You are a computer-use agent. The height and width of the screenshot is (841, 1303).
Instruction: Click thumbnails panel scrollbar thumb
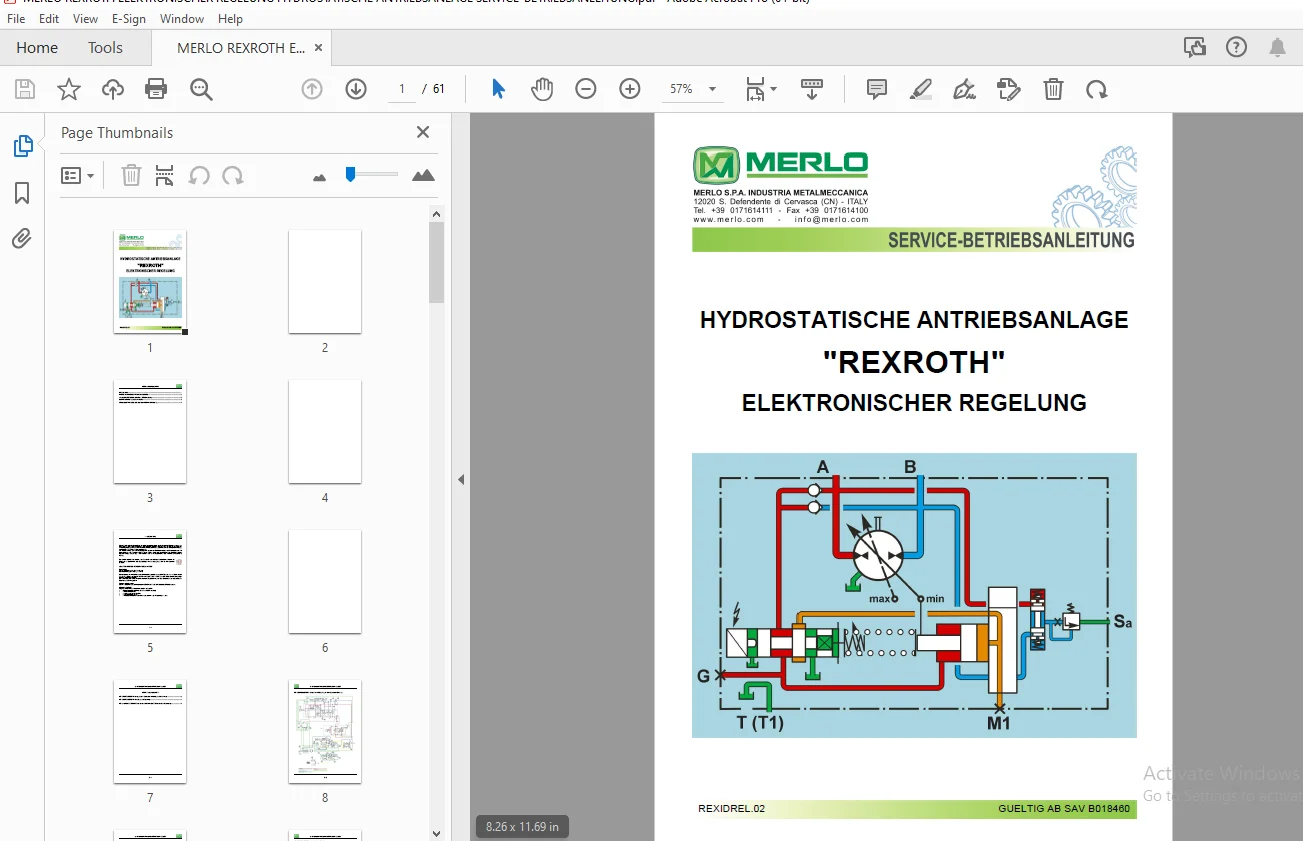pyautogui.click(x=437, y=262)
